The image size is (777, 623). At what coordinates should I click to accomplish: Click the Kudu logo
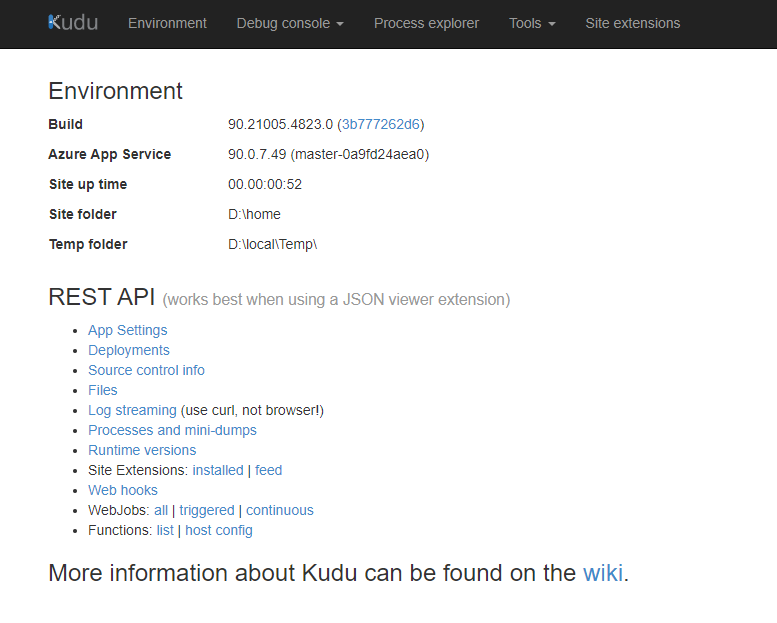(73, 23)
